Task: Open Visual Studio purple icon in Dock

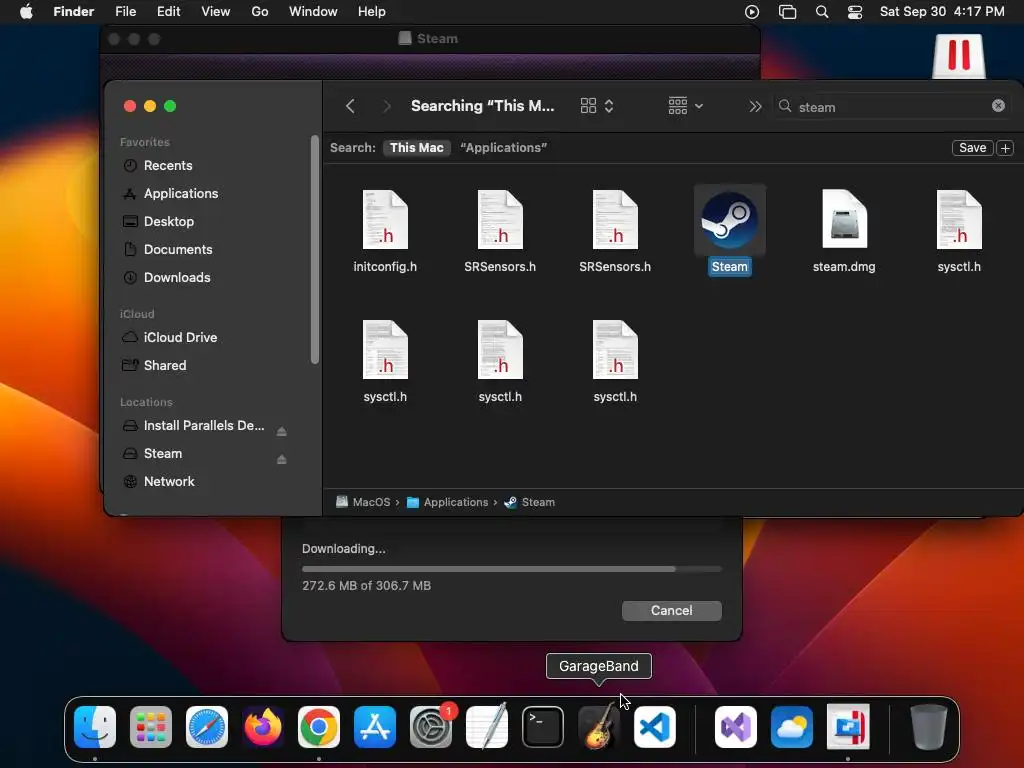Action: tap(736, 726)
